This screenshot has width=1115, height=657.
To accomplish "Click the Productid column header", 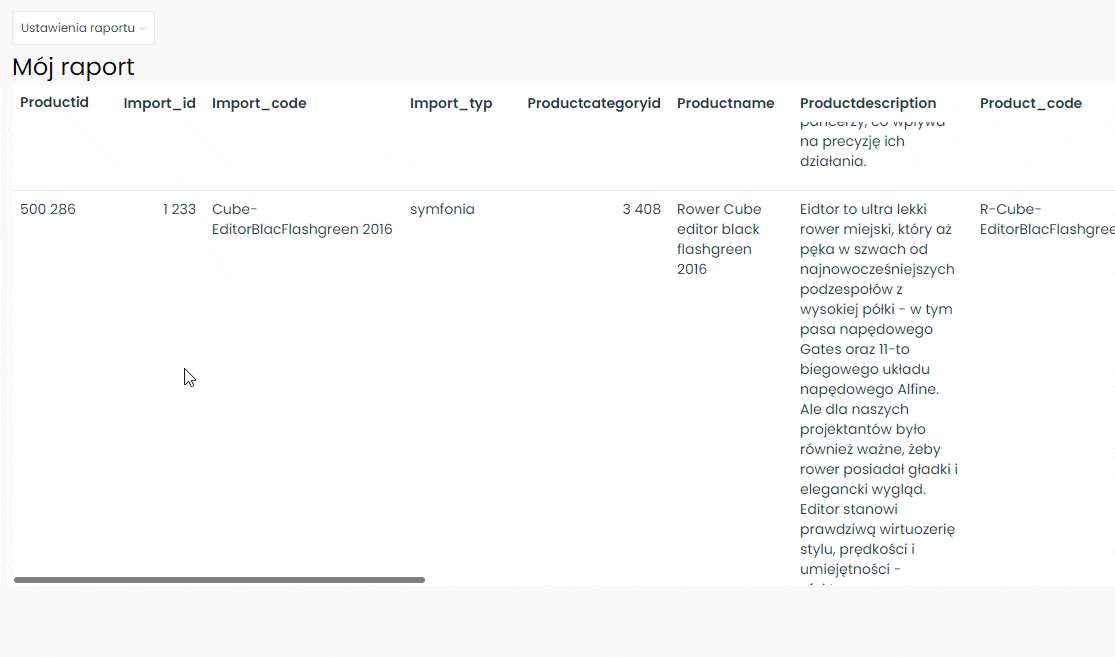I will click(x=54, y=102).
